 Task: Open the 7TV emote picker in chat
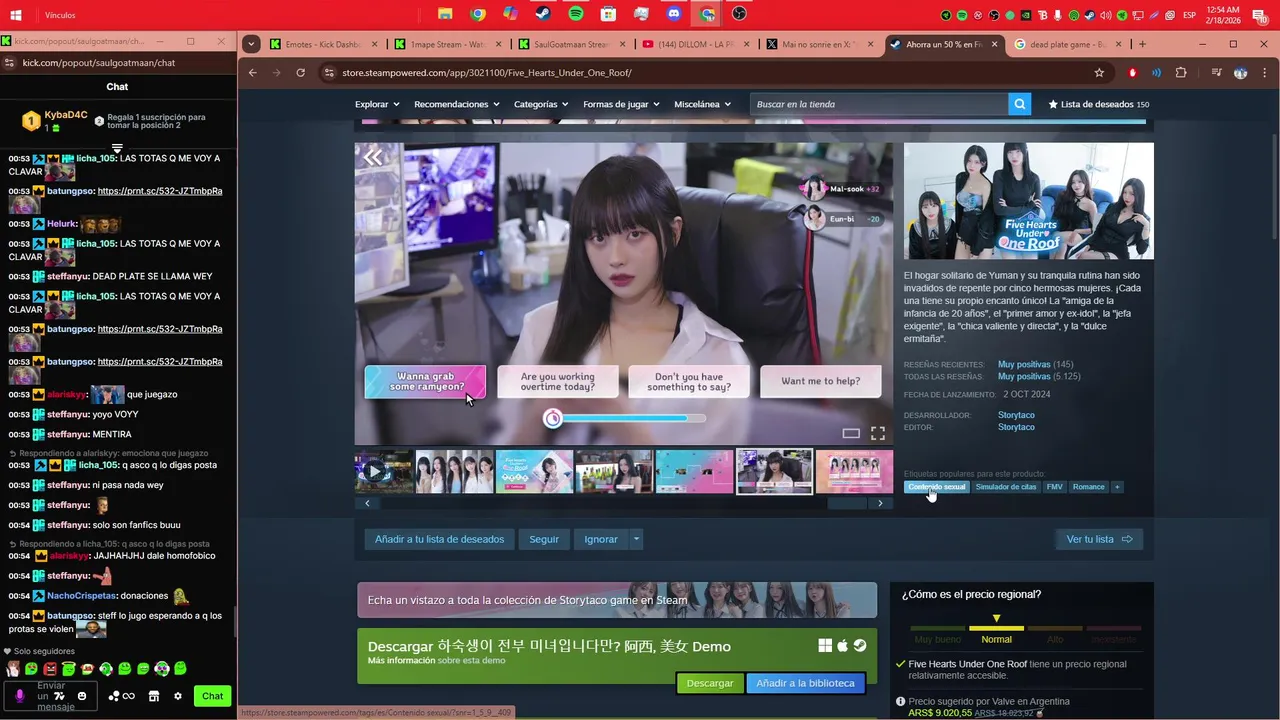tap(59, 696)
